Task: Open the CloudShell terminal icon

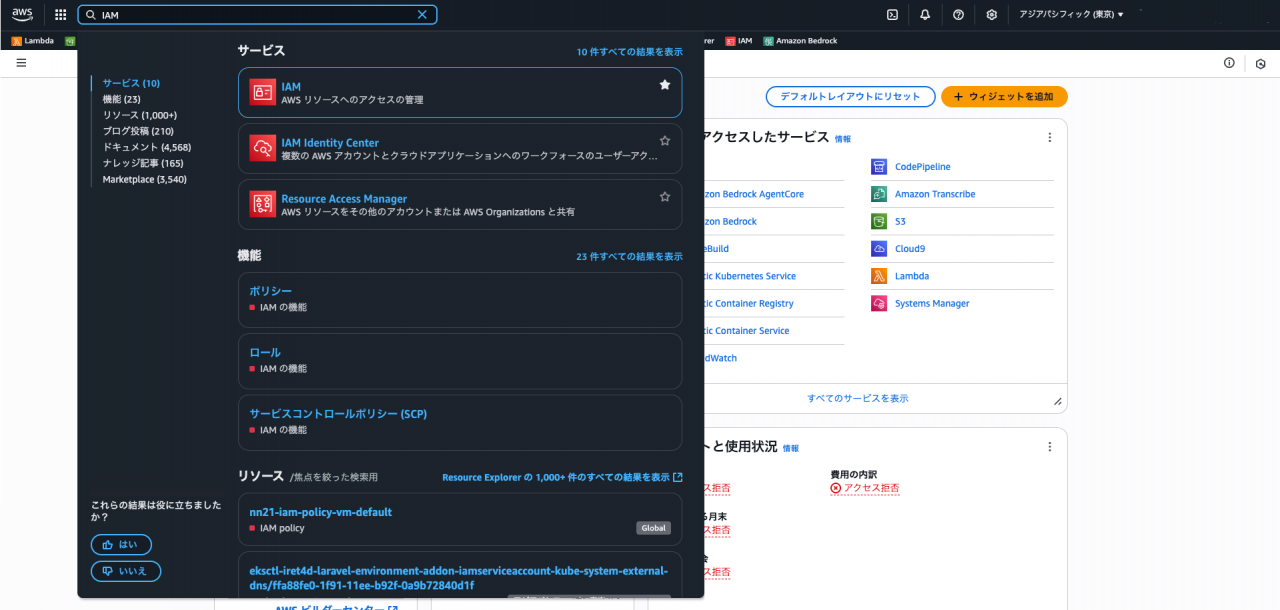Action: [x=892, y=15]
